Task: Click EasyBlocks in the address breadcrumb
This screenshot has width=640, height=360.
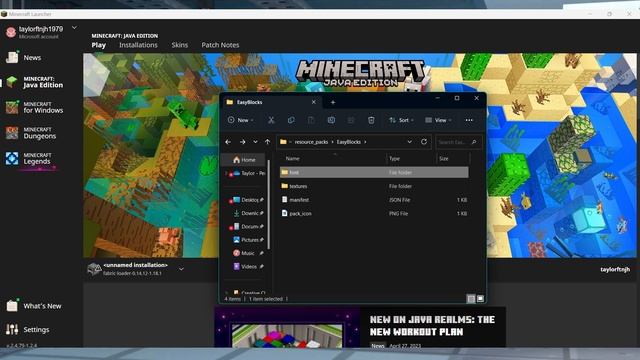Action: coord(349,142)
